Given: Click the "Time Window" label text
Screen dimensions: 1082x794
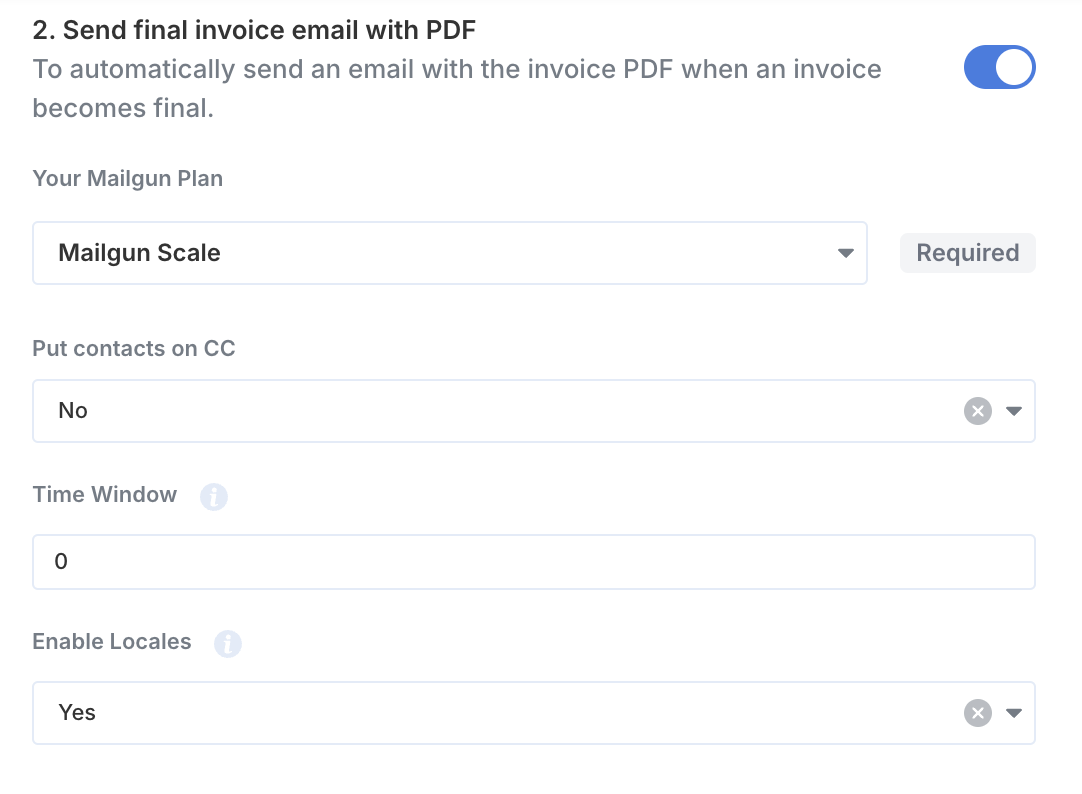Looking at the screenshot, I should pyautogui.click(x=105, y=495).
